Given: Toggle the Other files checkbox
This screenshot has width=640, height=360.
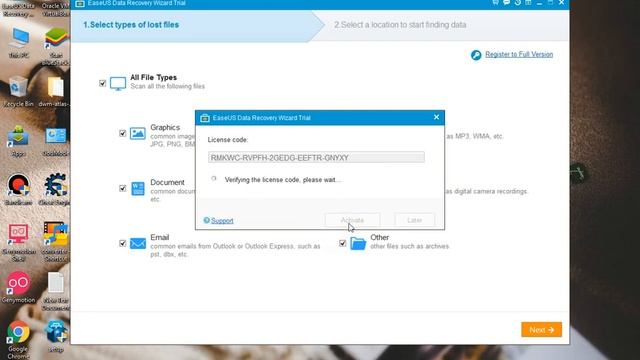Looking at the screenshot, I should [x=342, y=243].
